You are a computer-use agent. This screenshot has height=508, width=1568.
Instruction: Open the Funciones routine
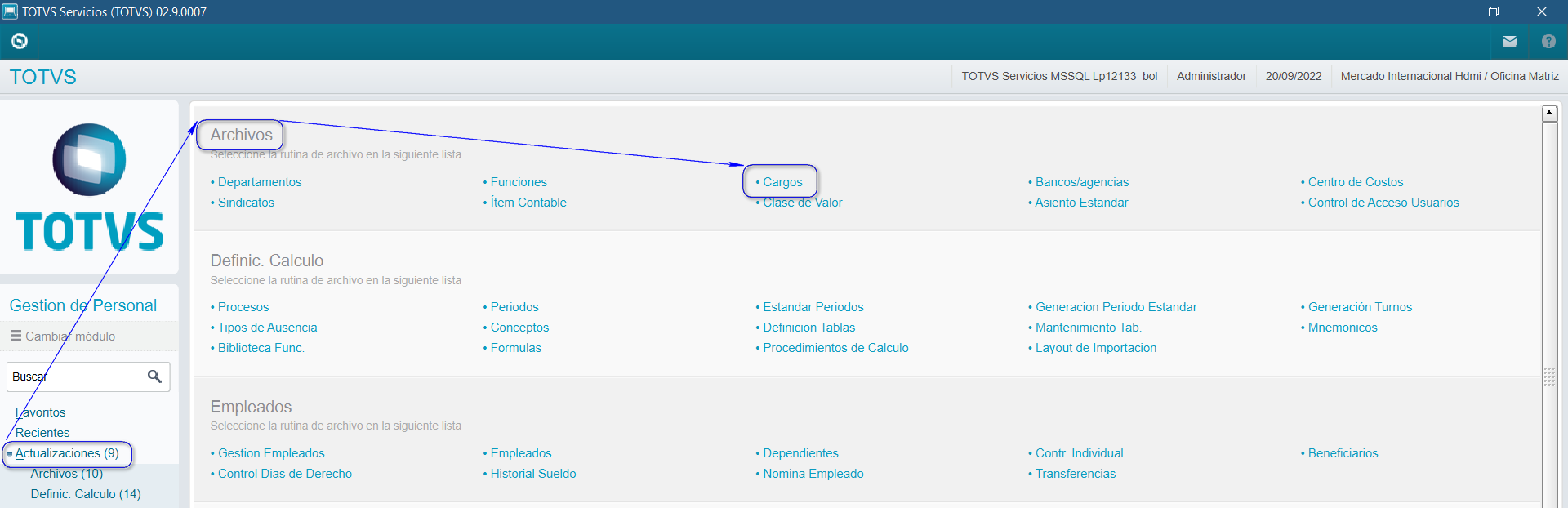(x=519, y=182)
